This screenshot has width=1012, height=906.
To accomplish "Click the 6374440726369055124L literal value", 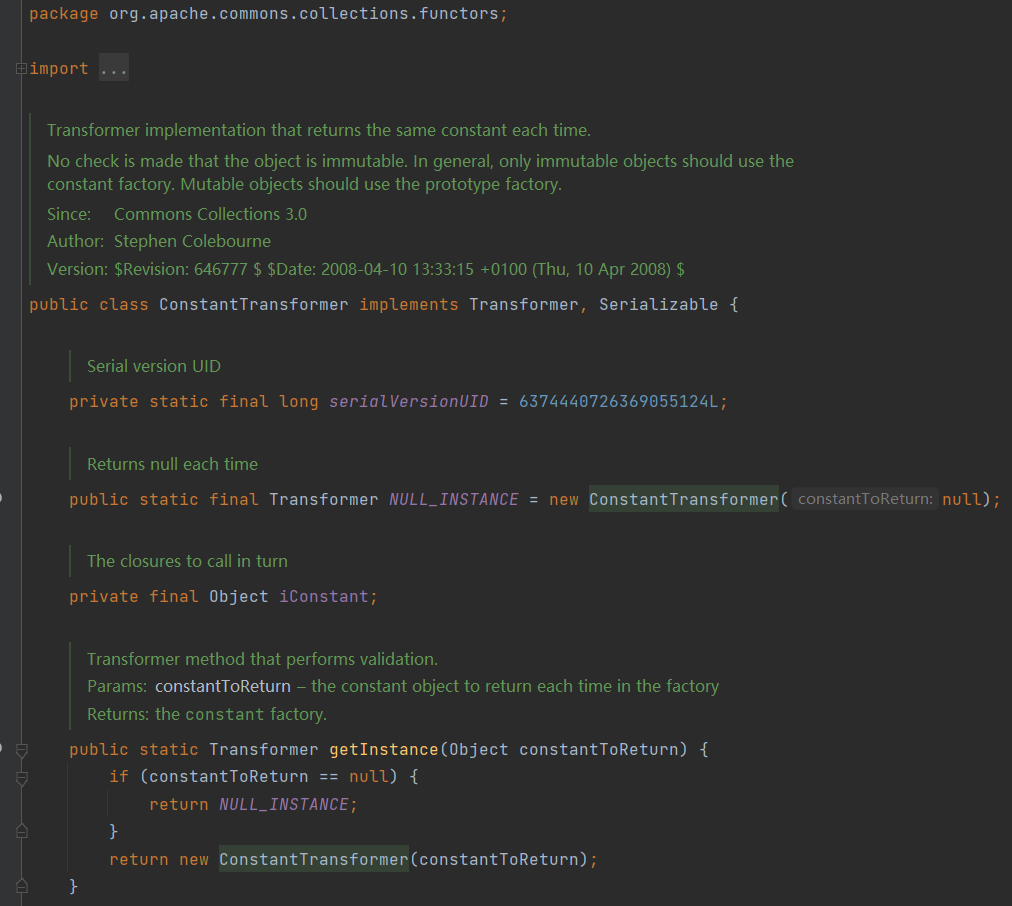I will tap(618, 401).
